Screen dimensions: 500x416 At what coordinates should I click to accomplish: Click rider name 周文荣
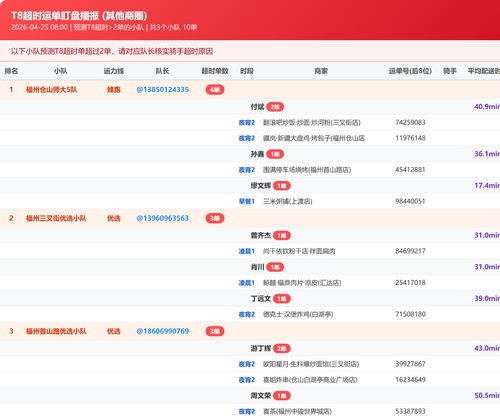pos(261,396)
